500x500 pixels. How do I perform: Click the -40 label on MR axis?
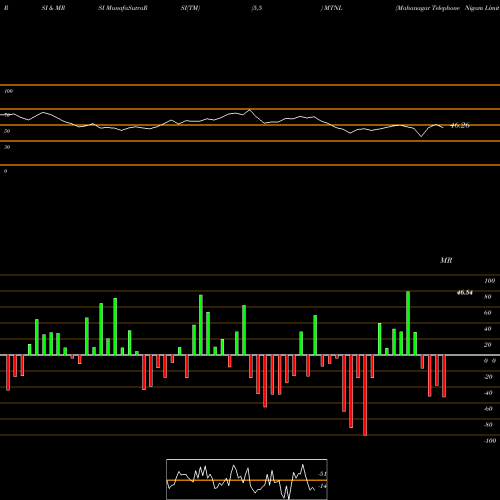coord(488,393)
